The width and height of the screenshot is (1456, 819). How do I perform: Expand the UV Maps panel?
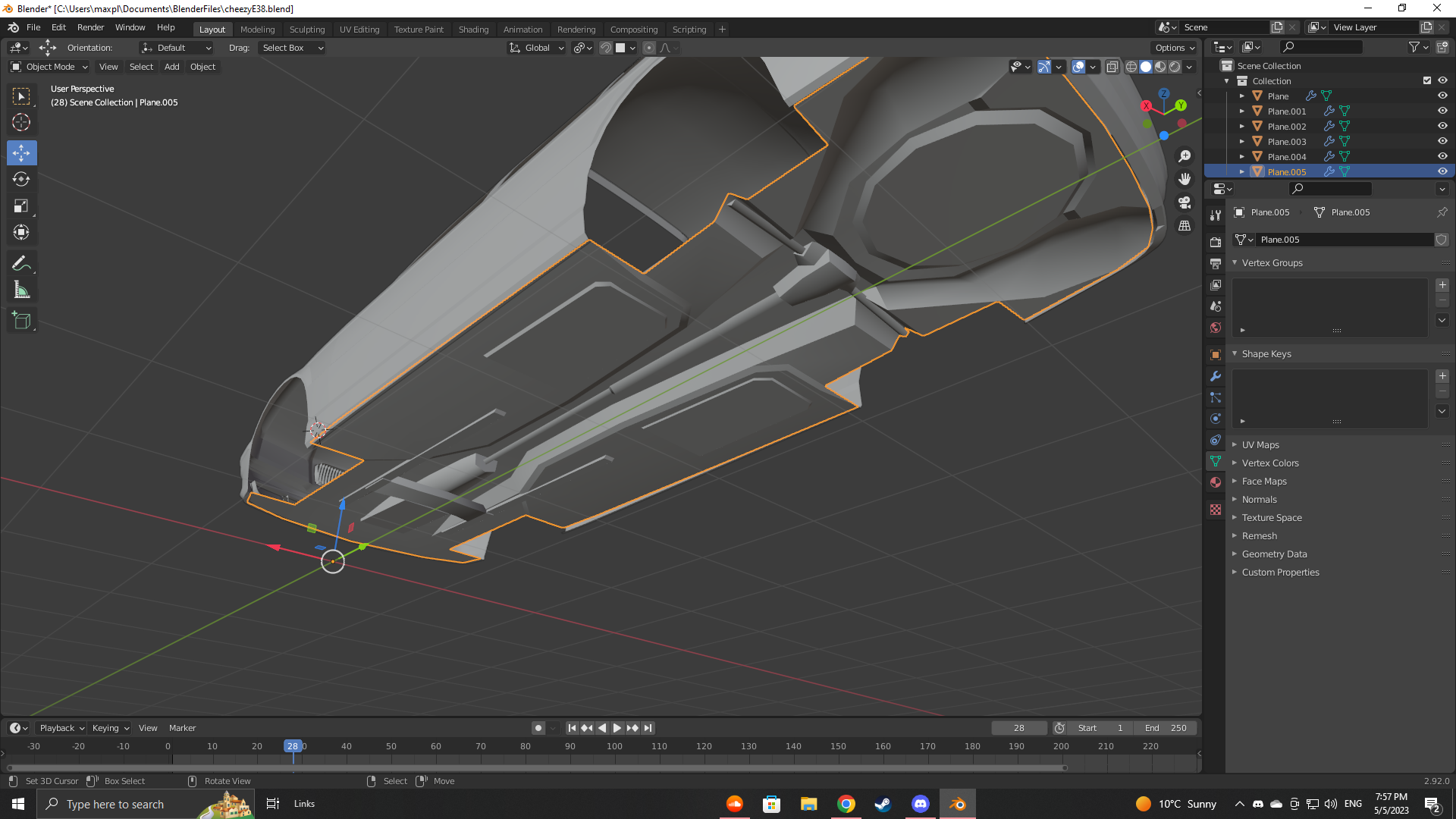pyautogui.click(x=1260, y=445)
